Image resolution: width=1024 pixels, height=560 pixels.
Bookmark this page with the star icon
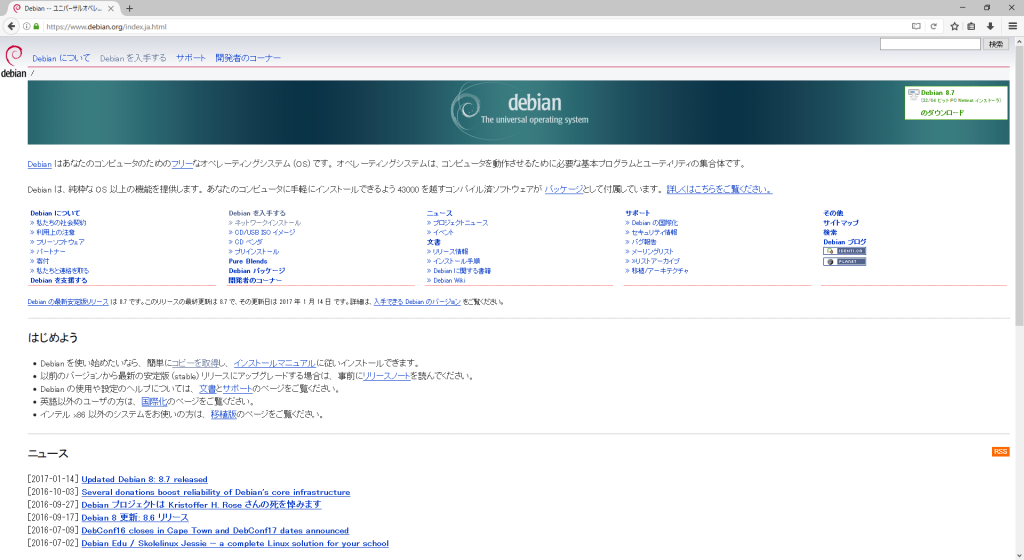955,27
